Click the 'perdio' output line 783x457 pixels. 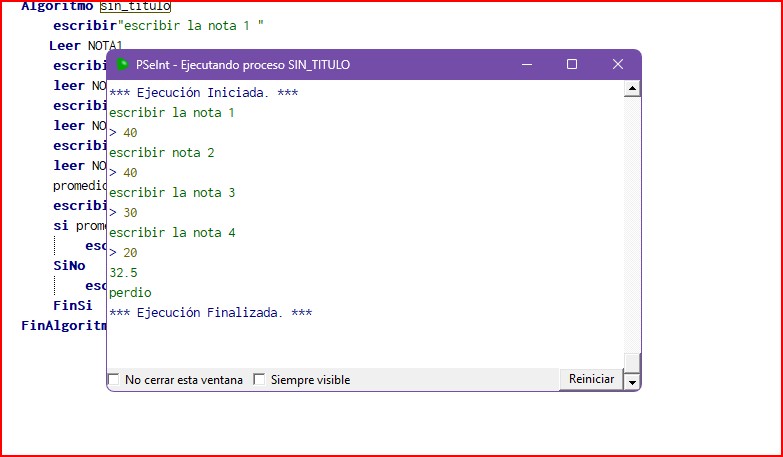click(x=129, y=292)
